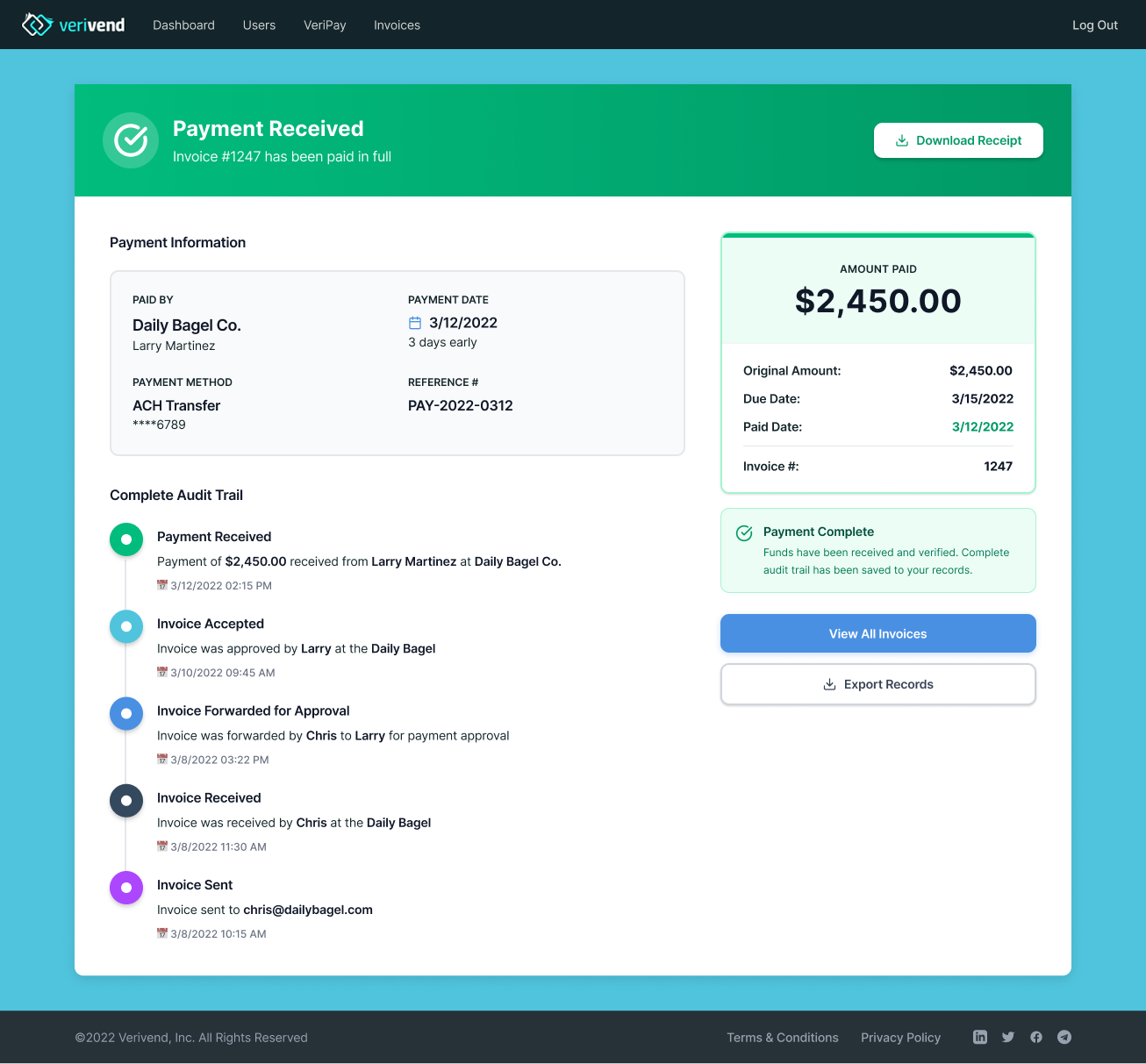
Task: Open the Users nav item
Action: point(259,25)
